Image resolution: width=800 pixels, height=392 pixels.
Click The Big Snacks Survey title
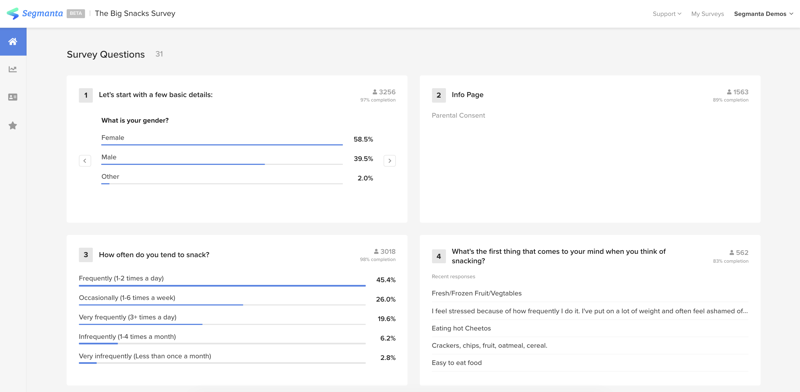(x=135, y=14)
